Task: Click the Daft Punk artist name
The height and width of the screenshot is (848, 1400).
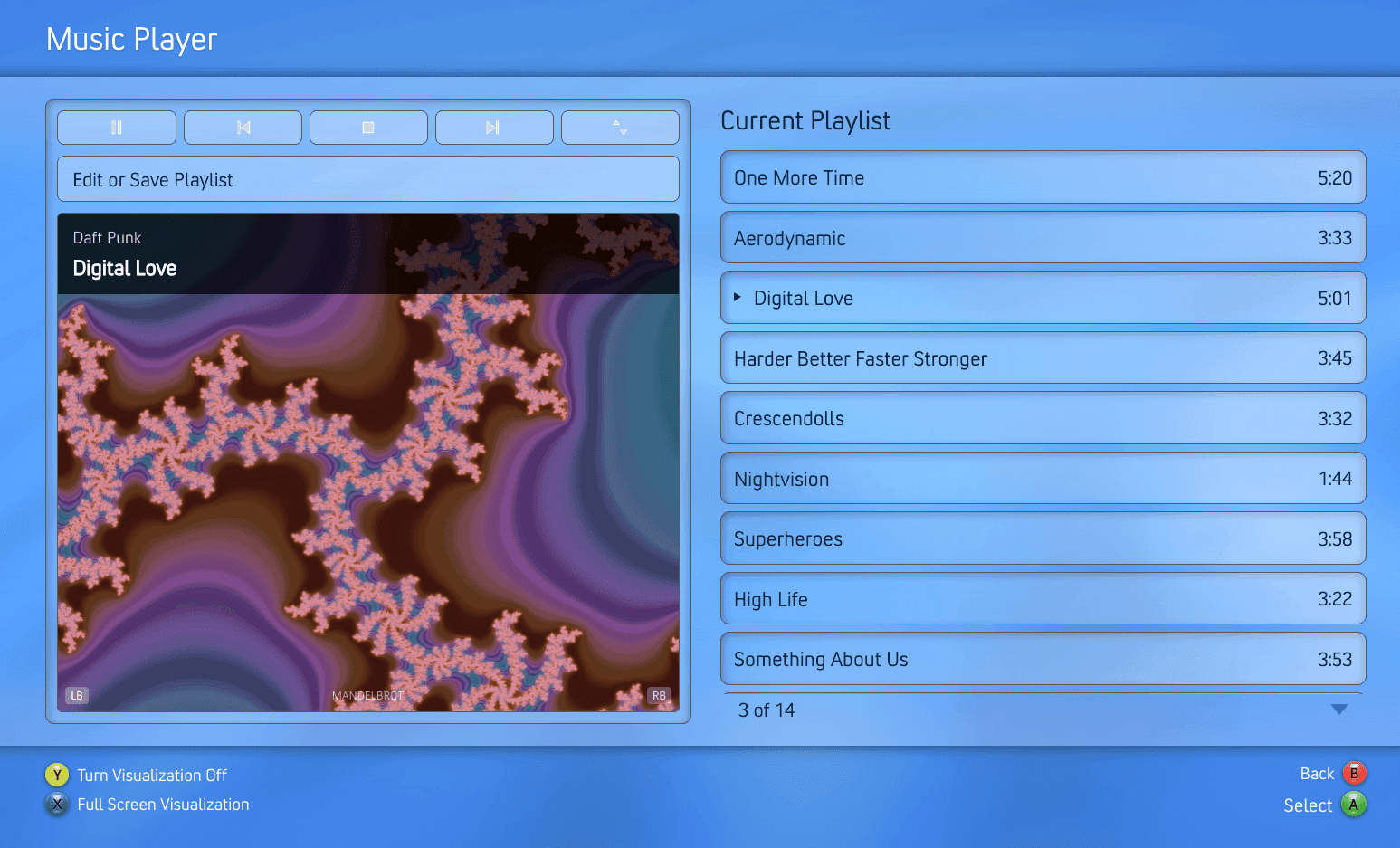Action: (107, 238)
